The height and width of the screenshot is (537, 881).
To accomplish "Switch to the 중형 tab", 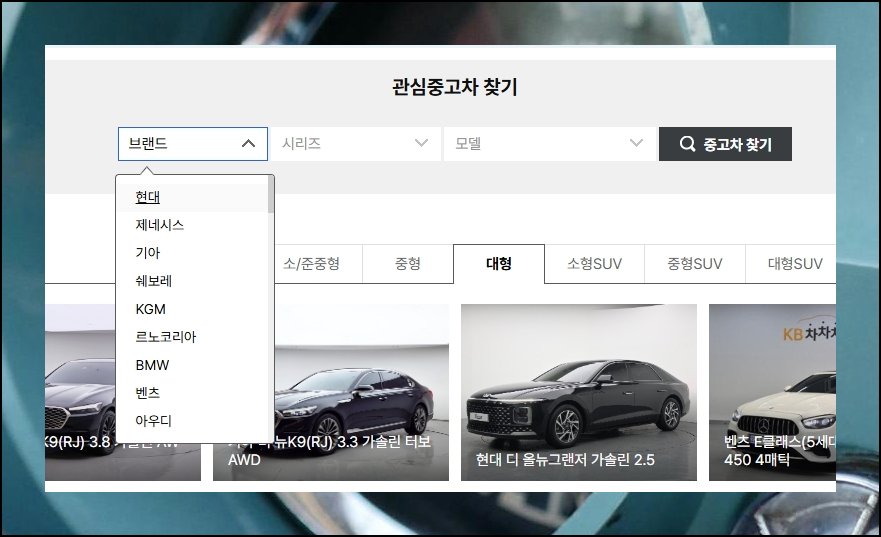I will click(408, 263).
